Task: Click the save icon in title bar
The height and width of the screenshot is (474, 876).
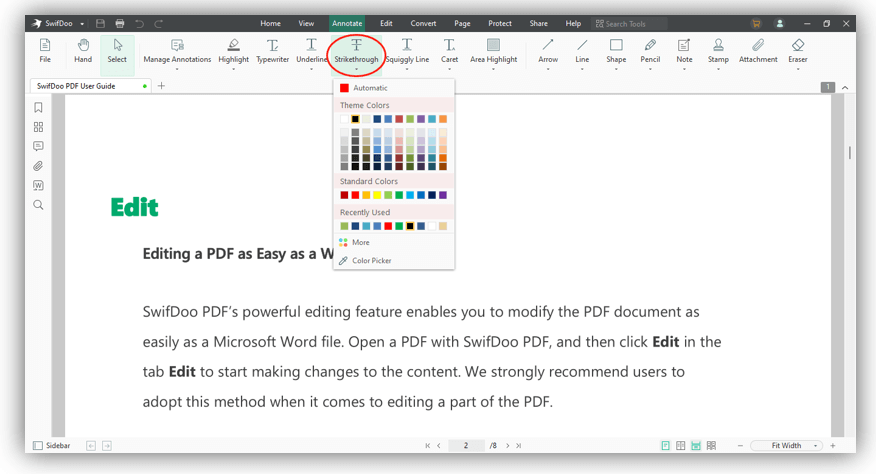Action: 101,23
